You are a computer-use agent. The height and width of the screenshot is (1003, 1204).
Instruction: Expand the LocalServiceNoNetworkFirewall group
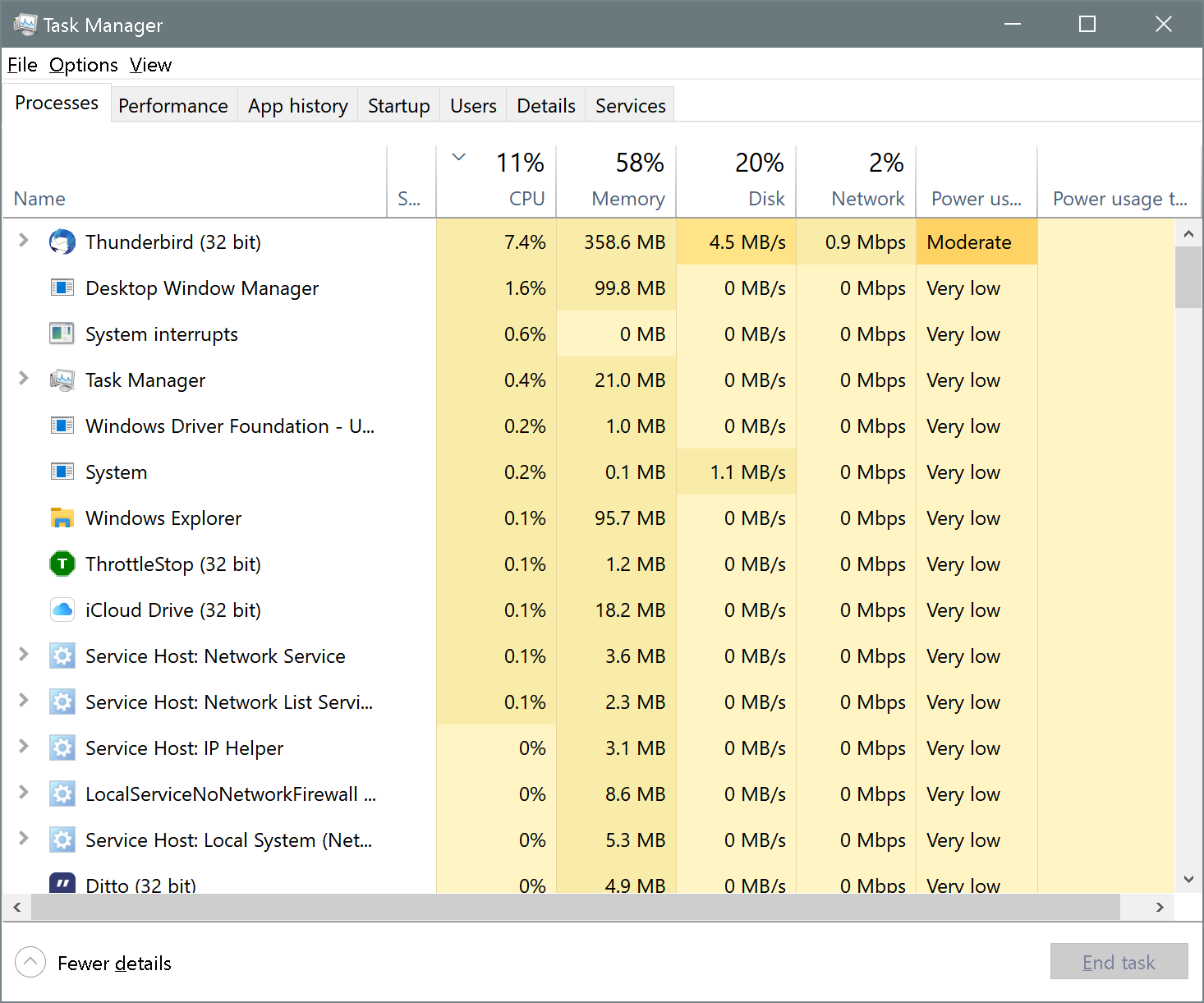24,793
